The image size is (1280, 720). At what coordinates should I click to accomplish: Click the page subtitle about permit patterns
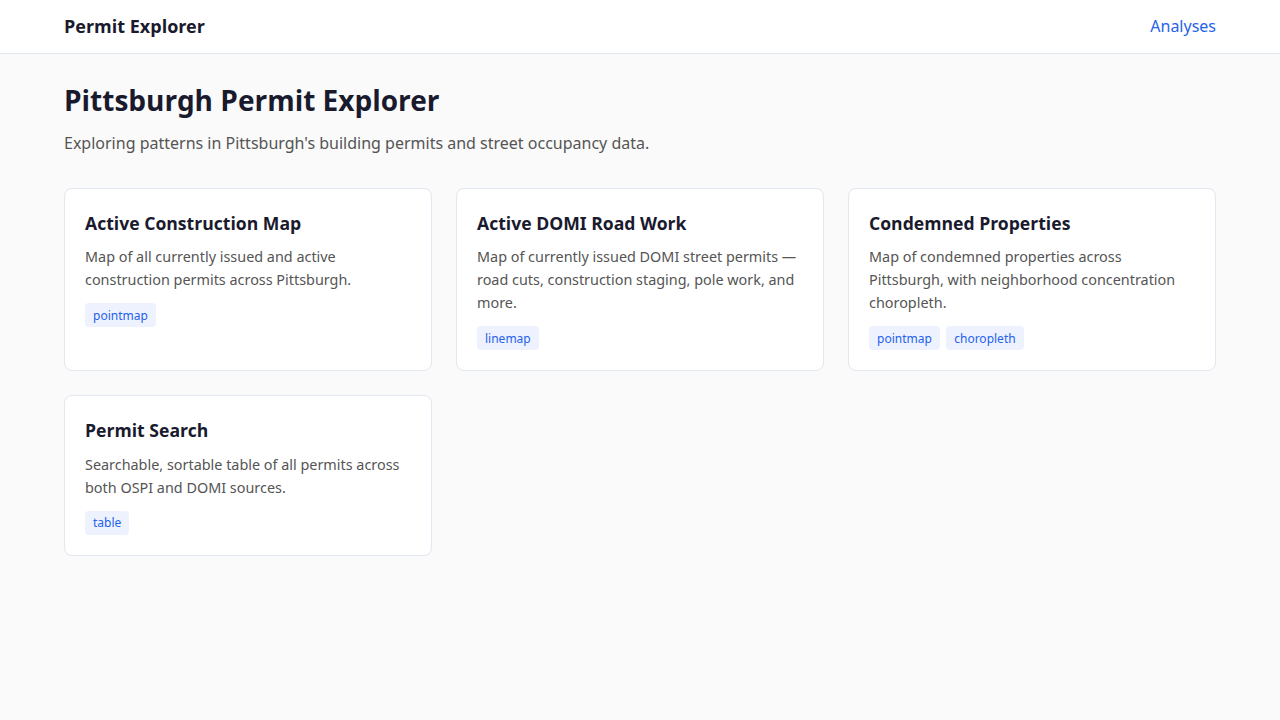coord(356,143)
